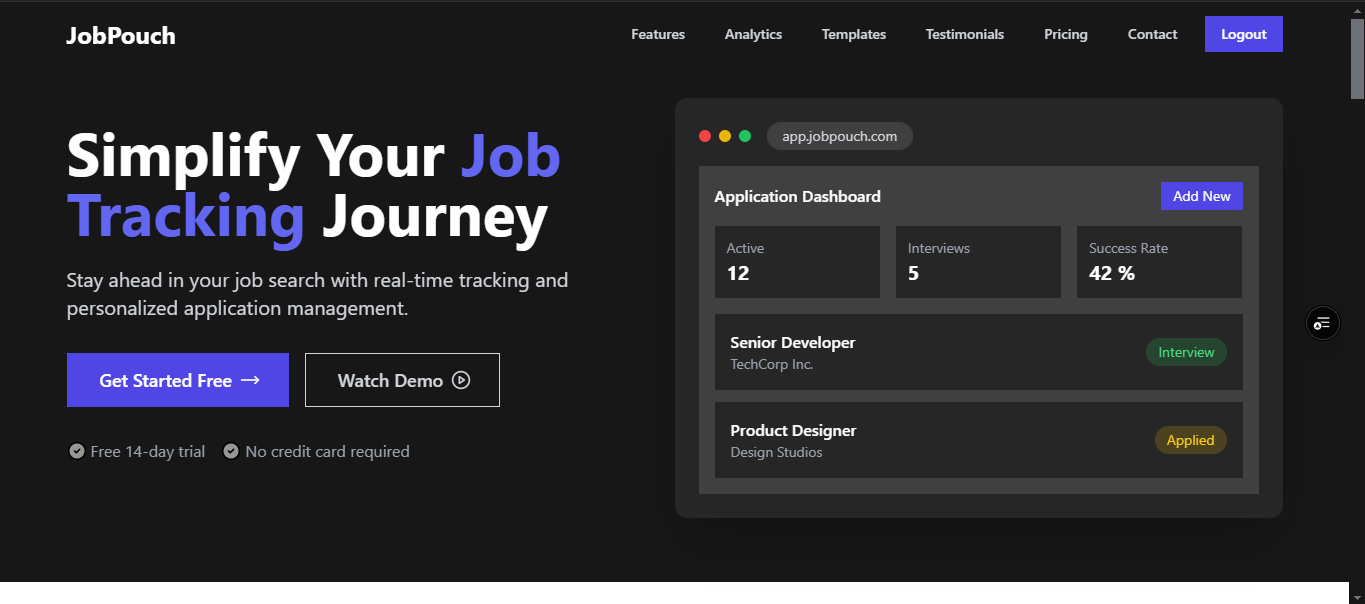
Task: Click the Get Started Free button
Action: click(177, 380)
